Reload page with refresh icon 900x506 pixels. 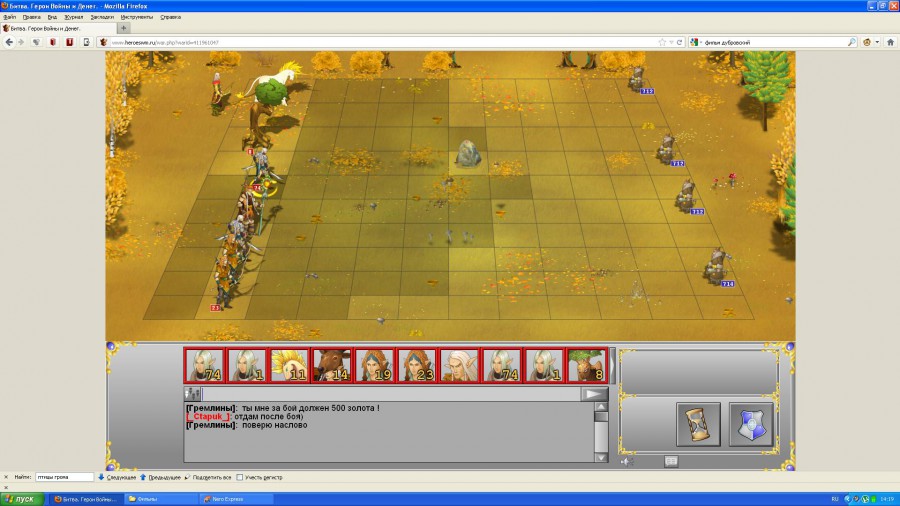680,42
